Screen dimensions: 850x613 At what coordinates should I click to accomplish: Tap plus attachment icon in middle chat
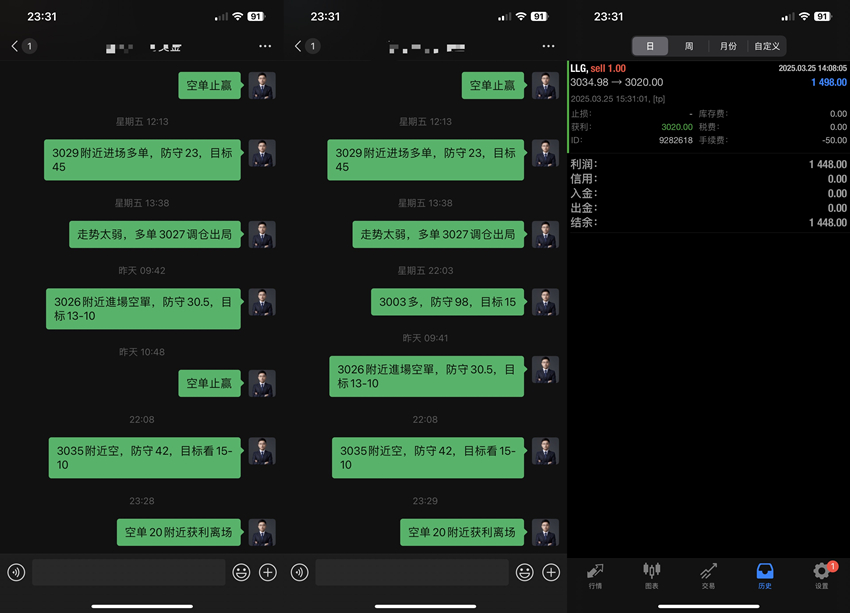551,572
